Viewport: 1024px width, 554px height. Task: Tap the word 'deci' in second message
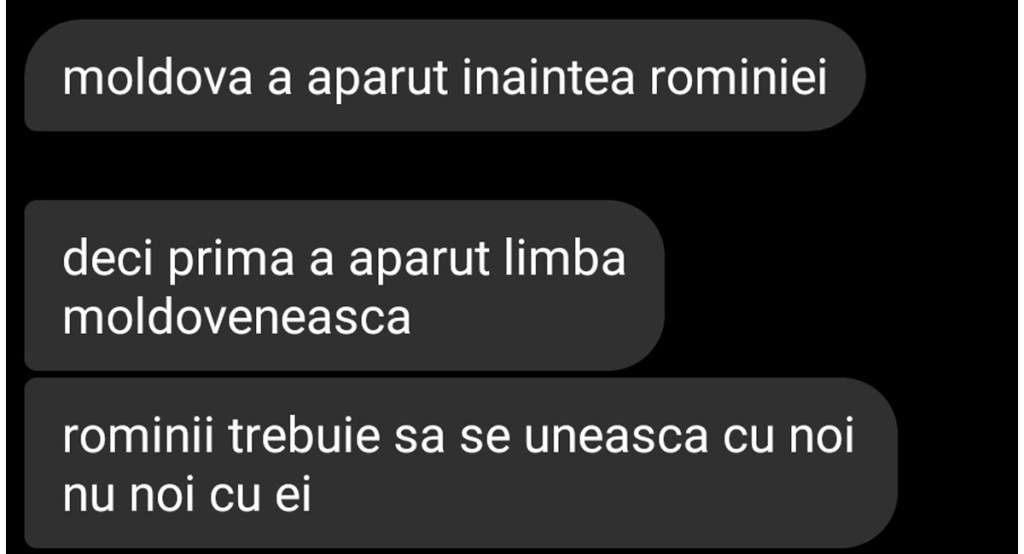(108, 257)
